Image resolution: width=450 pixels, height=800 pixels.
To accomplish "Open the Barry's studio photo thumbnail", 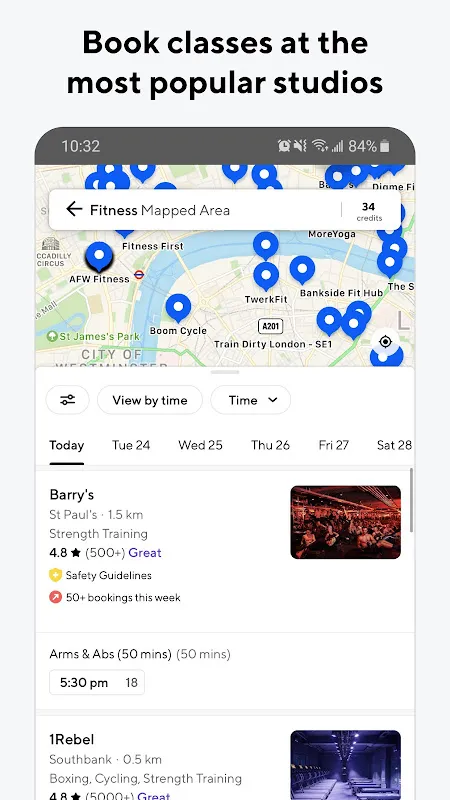I will click(345, 522).
